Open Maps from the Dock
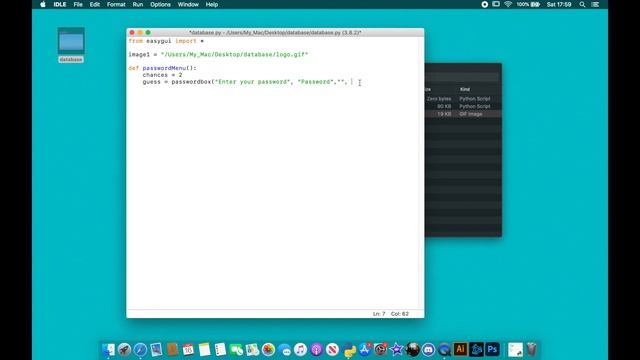Viewport: 640px width, 360px height. click(252, 349)
